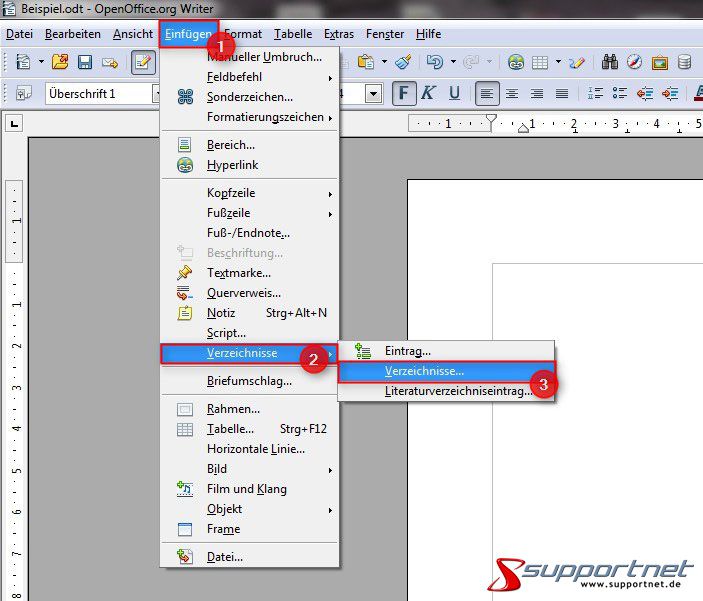Click the Film und Klang icon
Viewport: 703px width, 601px height.
coord(185,488)
